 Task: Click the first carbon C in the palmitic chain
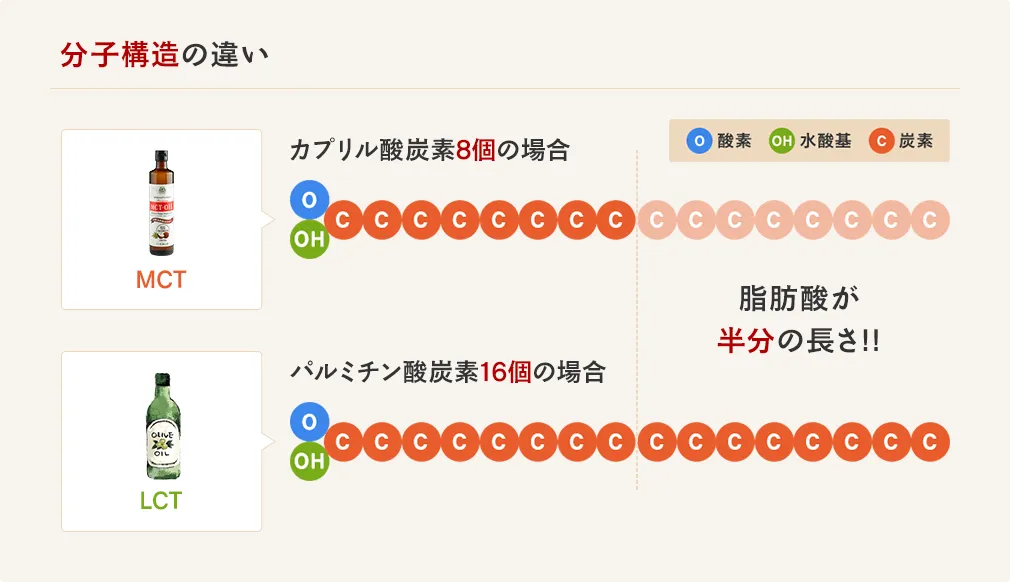click(343, 441)
